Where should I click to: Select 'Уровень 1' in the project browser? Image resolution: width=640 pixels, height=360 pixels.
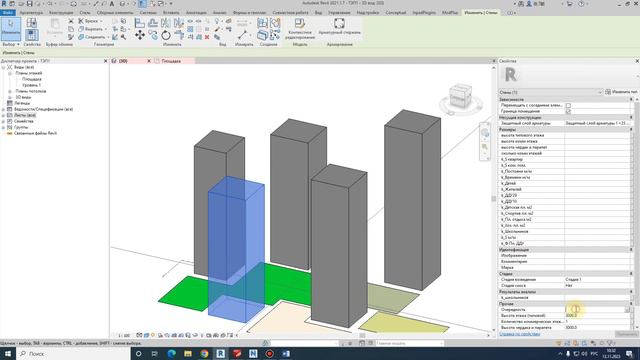point(31,85)
